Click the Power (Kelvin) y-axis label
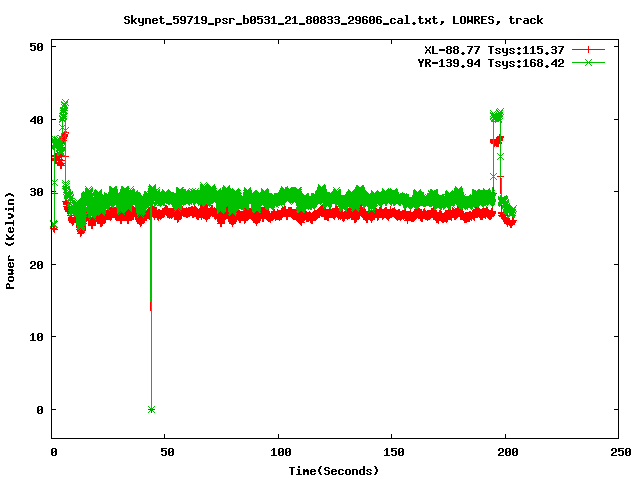 pyautogui.click(x=10, y=241)
